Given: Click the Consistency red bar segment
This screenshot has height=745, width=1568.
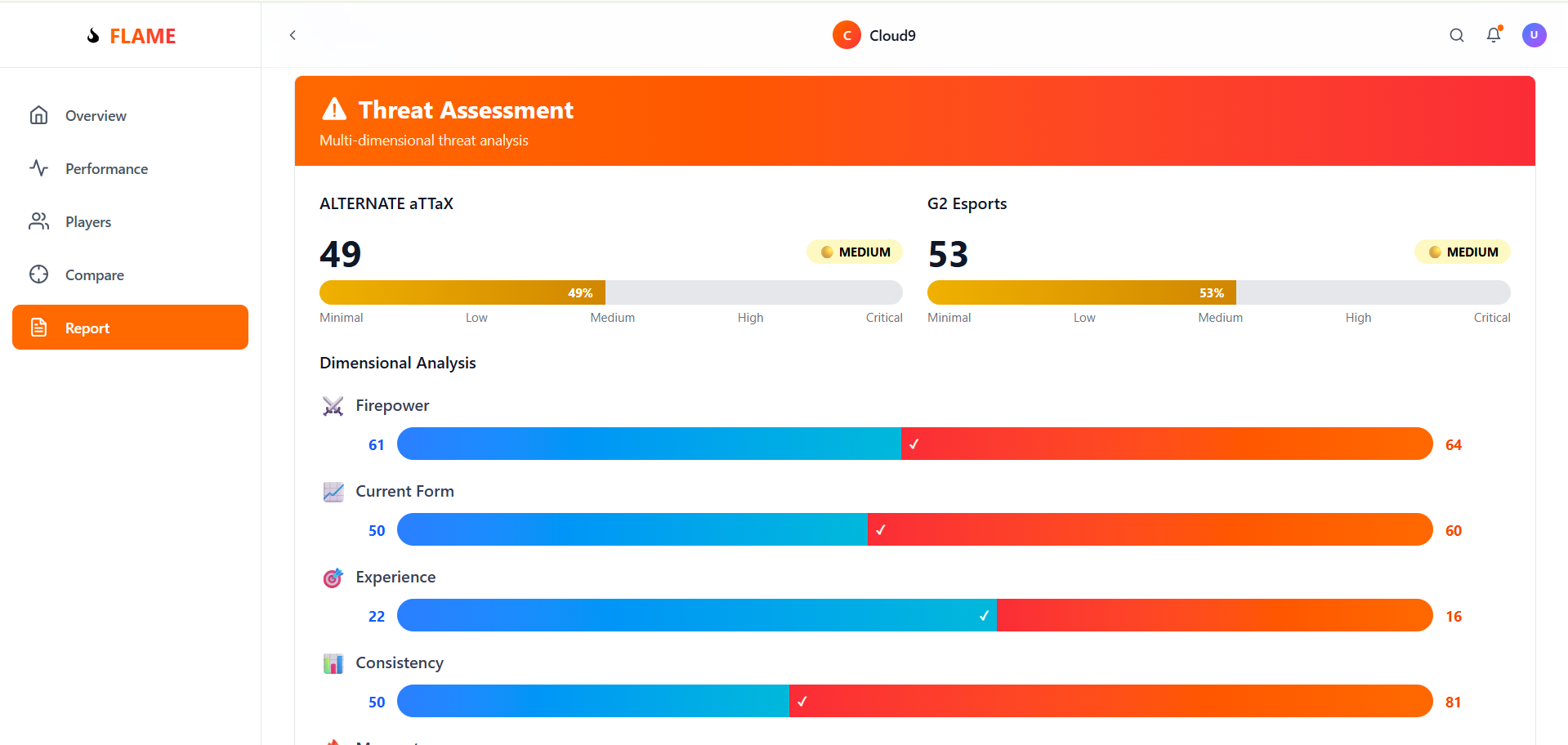Looking at the screenshot, I should click(x=1111, y=701).
